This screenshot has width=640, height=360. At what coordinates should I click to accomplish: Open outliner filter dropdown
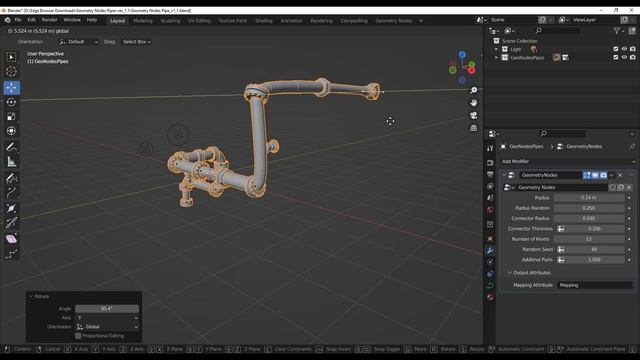tap(619, 31)
